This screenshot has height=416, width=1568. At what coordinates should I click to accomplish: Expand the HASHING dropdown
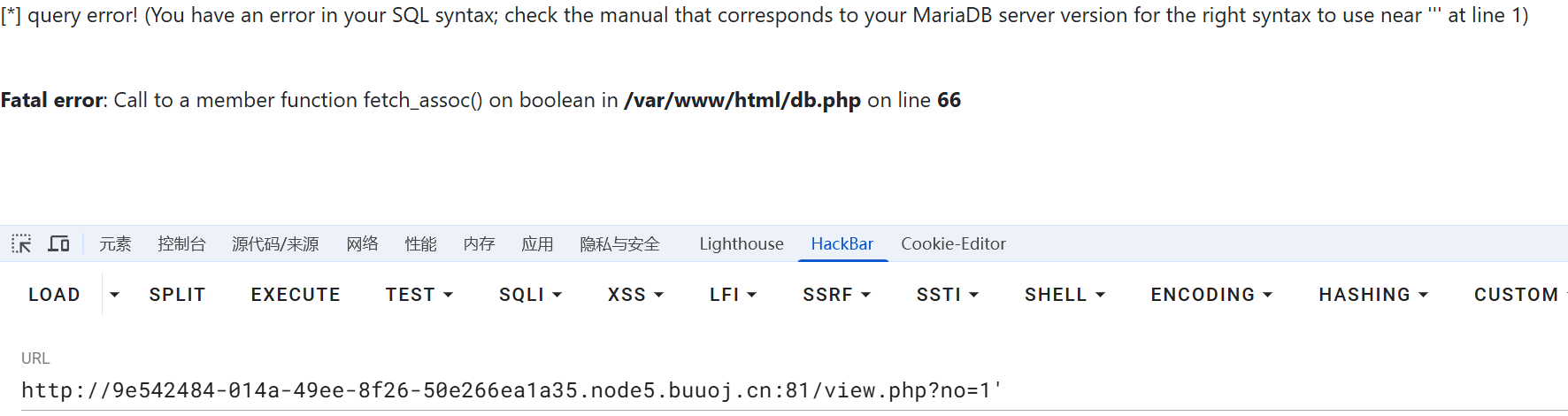click(x=1373, y=295)
